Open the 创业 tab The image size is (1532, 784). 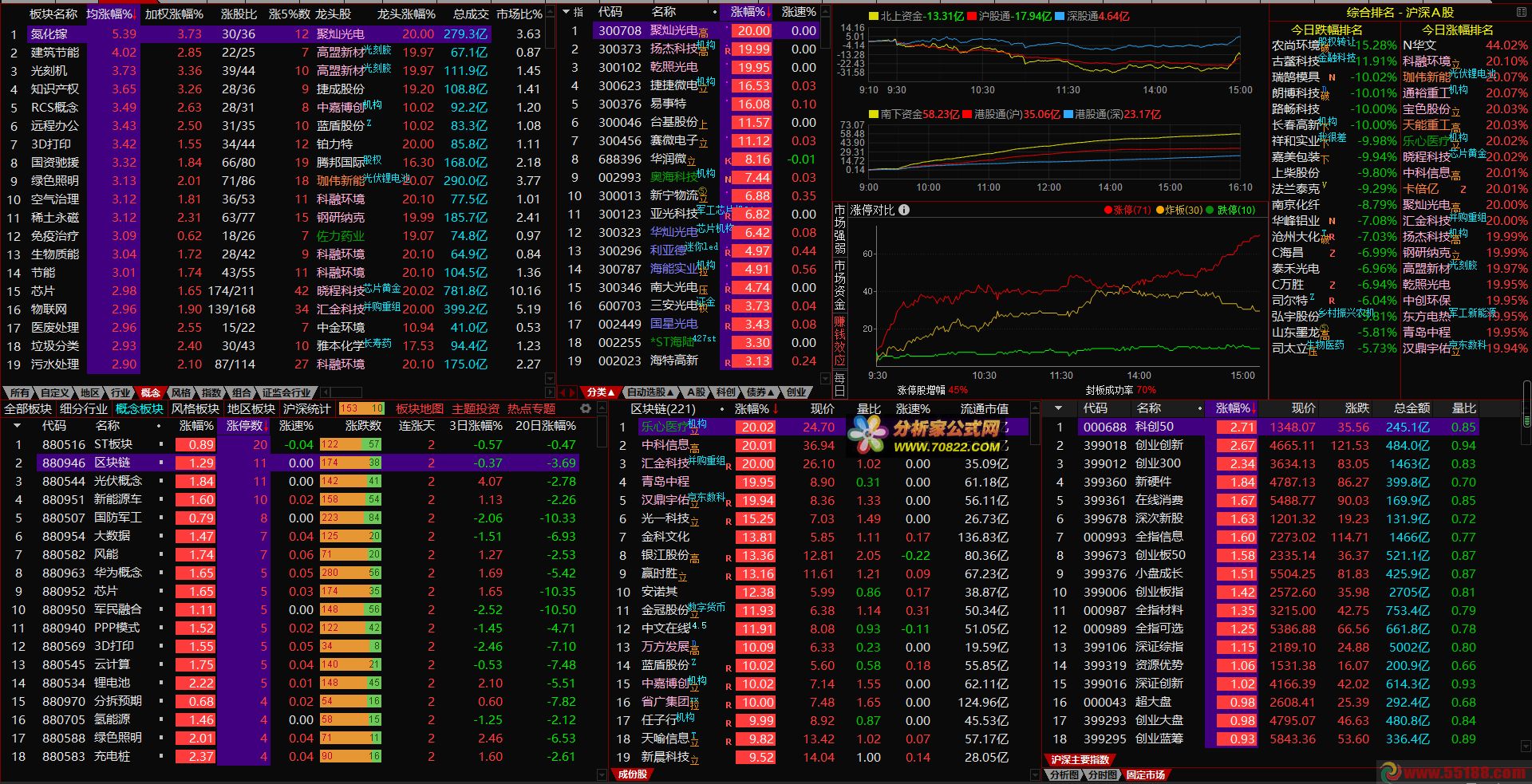coord(796,392)
